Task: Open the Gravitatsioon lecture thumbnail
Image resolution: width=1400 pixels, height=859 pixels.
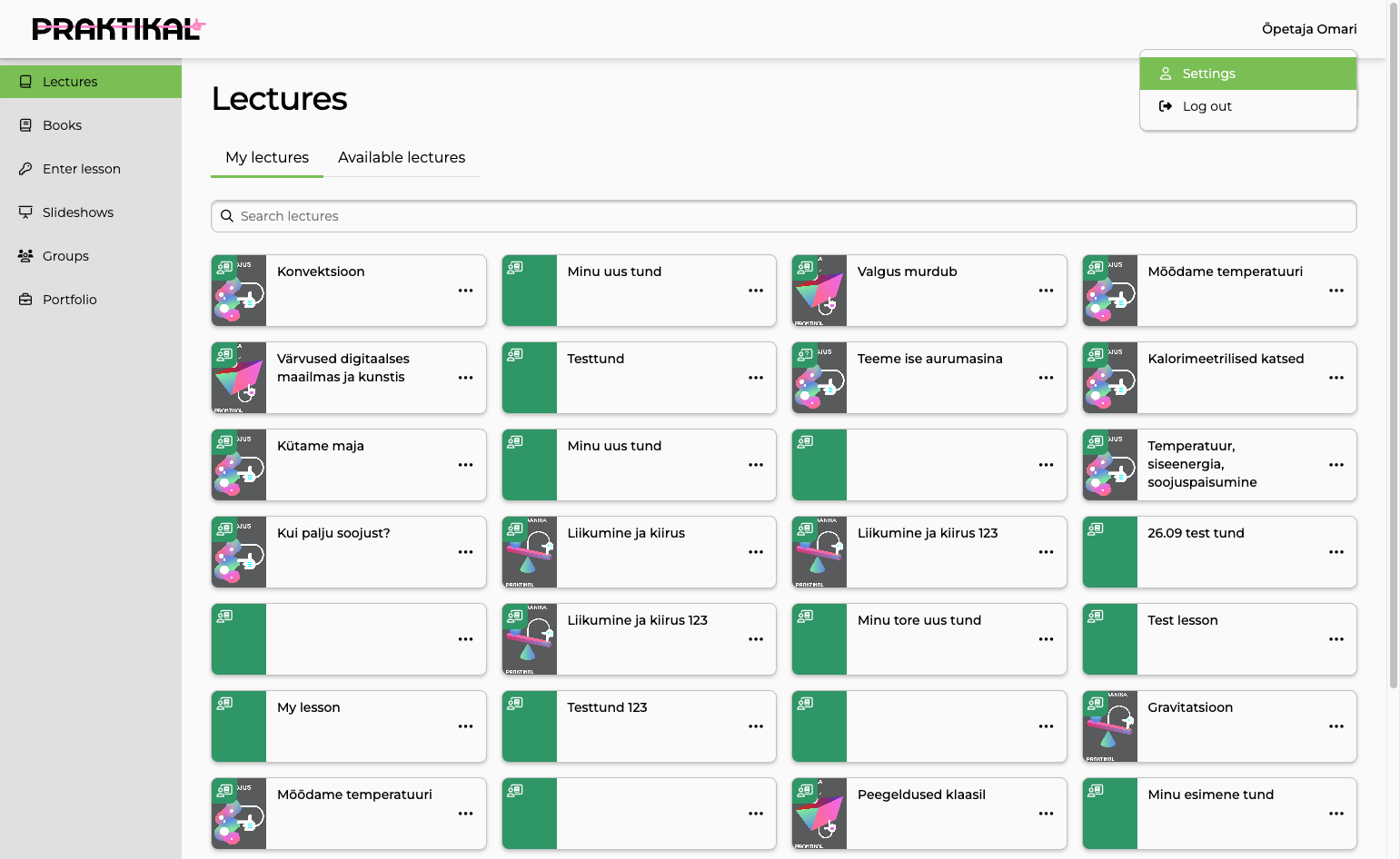Action: (x=1110, y=726)
